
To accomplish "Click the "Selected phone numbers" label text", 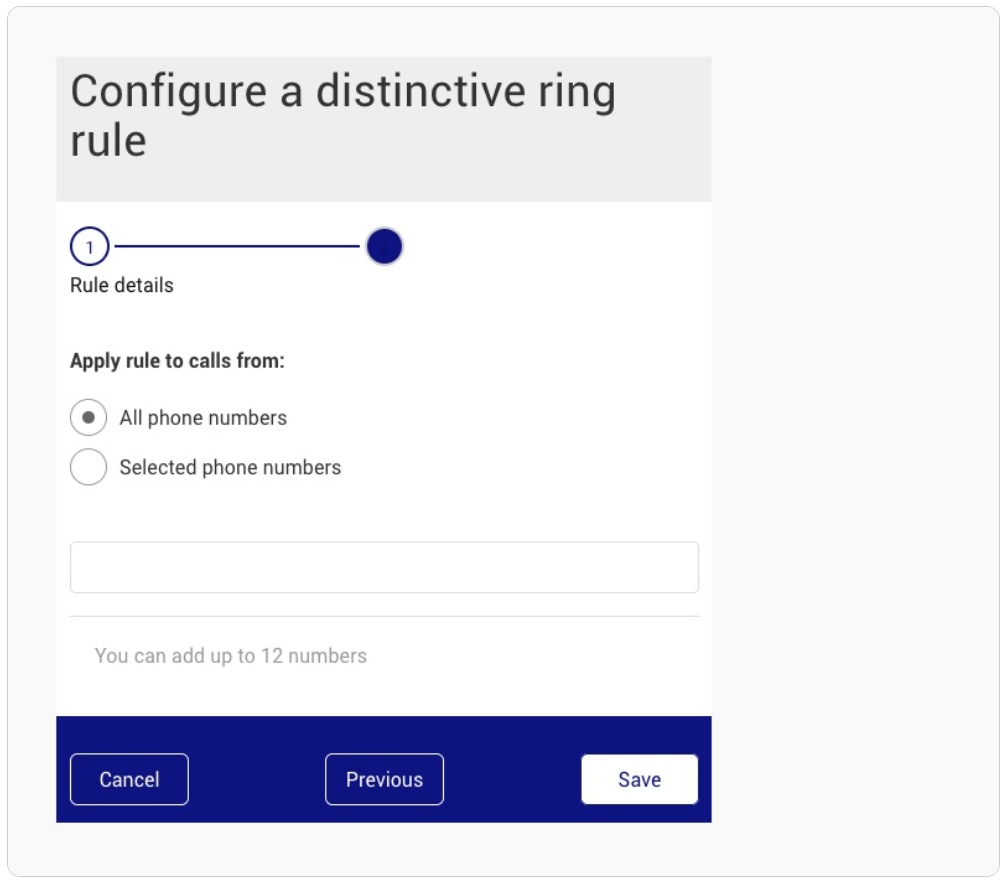I will [230, 467].
